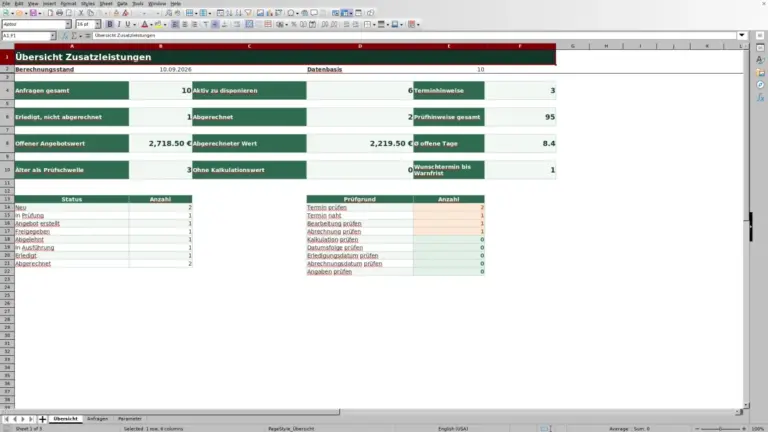Click Sort Ascending icon
The image size is (768, 432).
[229, 13]
